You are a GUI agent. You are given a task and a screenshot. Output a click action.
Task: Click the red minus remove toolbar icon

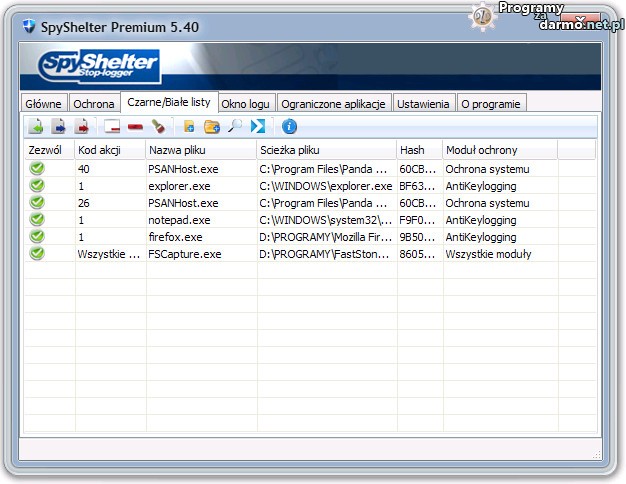pyautogui.click(x=135, y=127)
